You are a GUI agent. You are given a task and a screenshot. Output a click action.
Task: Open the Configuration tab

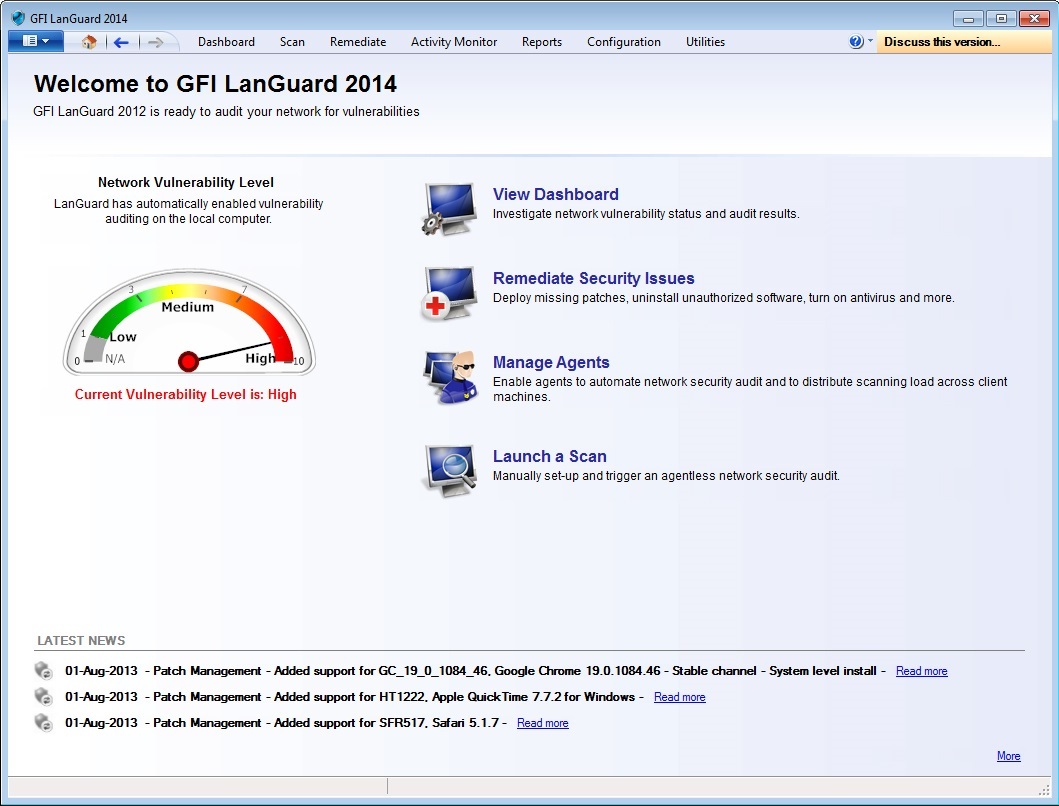[x=624, y=42]
